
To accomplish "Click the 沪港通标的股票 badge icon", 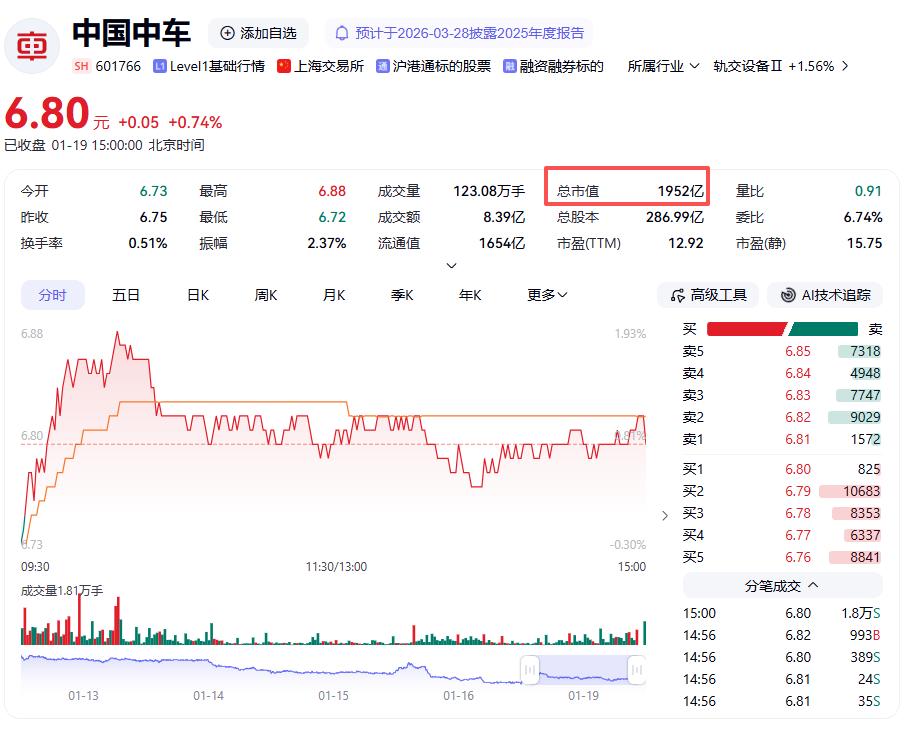I will click(383, 66).
